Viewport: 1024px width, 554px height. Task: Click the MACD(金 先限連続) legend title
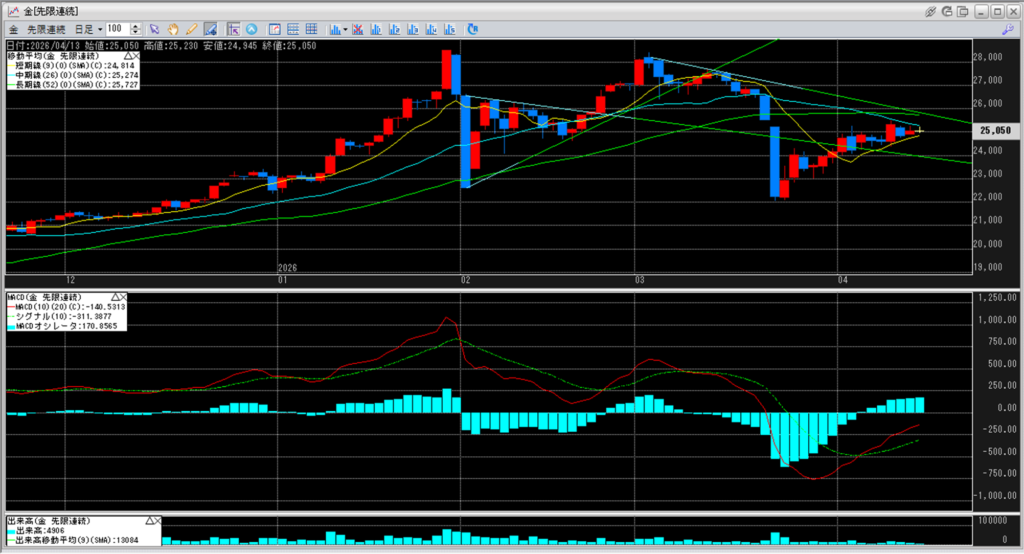point(44,297)
